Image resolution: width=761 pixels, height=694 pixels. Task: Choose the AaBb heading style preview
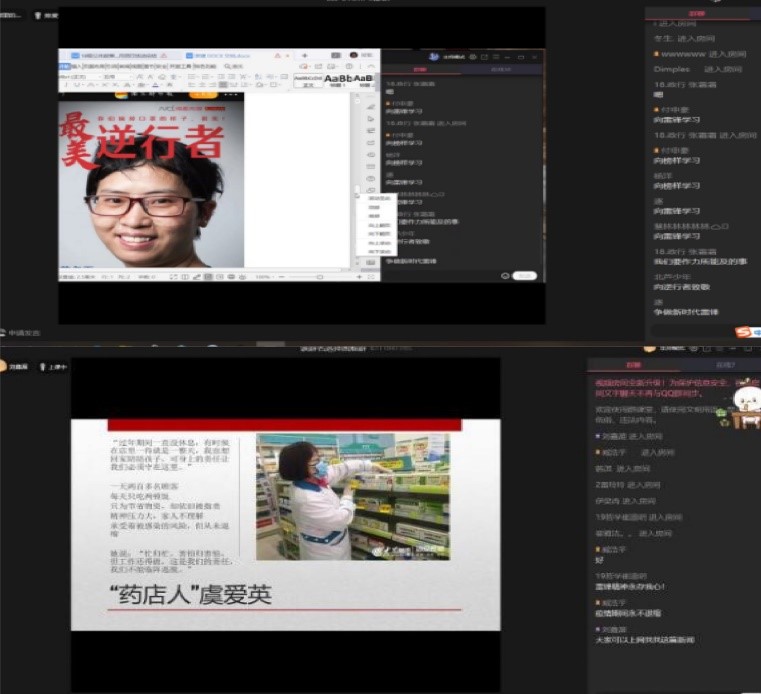coord(337,78)
